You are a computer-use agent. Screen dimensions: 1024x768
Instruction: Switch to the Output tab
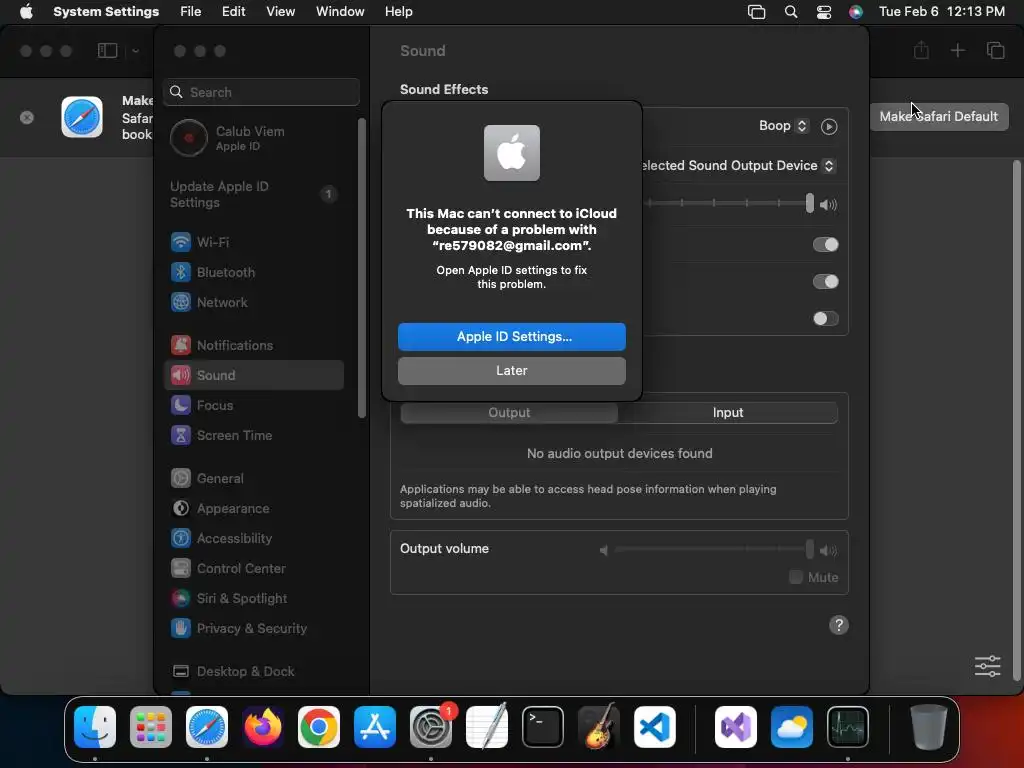click(x=509, y=413)
